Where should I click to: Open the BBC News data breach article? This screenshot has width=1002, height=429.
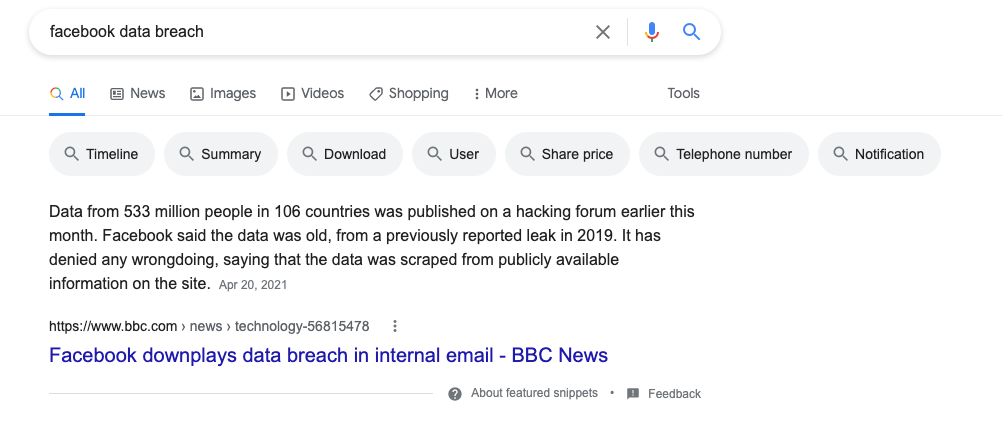click(328, 355)
